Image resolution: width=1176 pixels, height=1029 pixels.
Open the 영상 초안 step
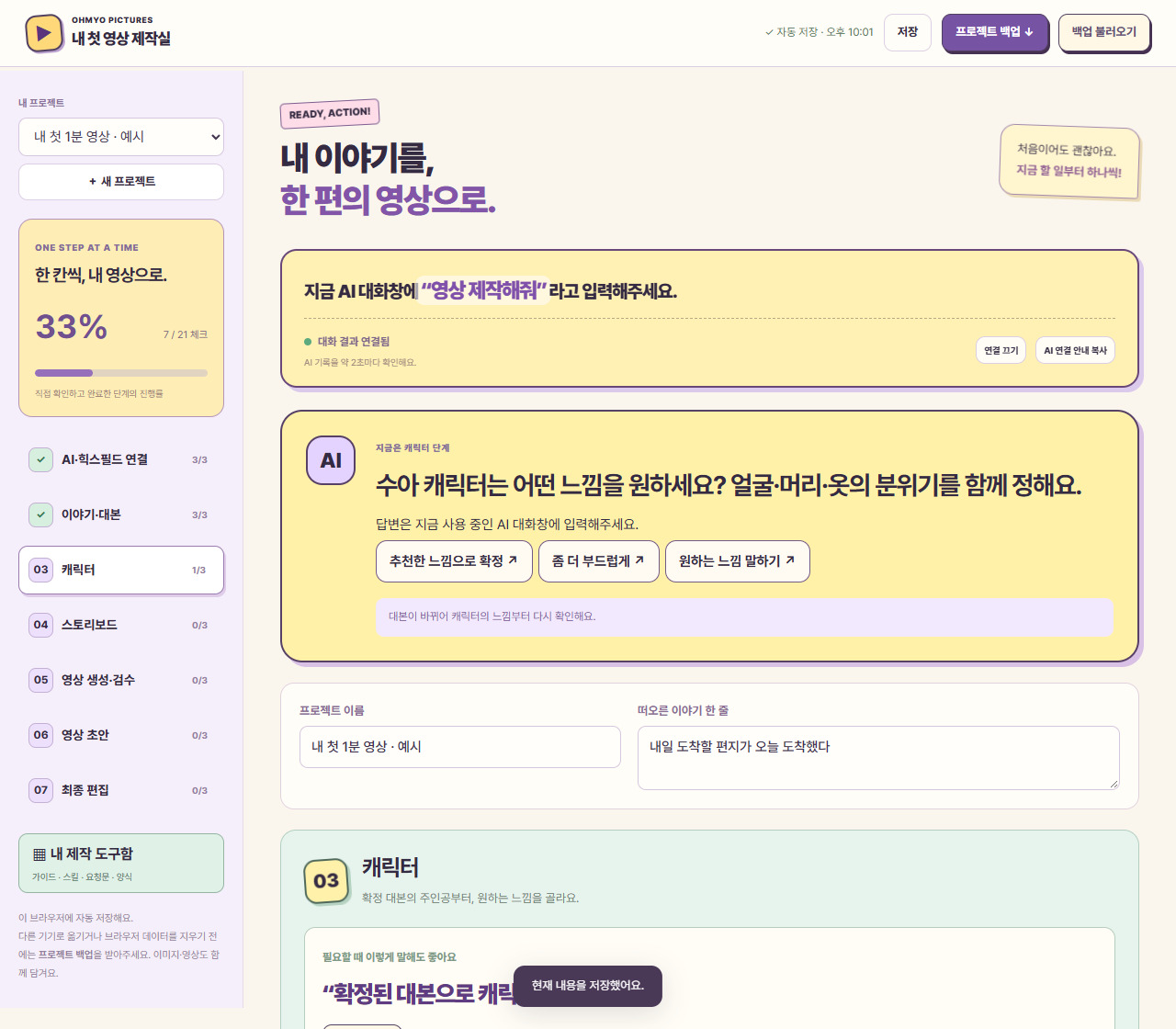[121, 735]
